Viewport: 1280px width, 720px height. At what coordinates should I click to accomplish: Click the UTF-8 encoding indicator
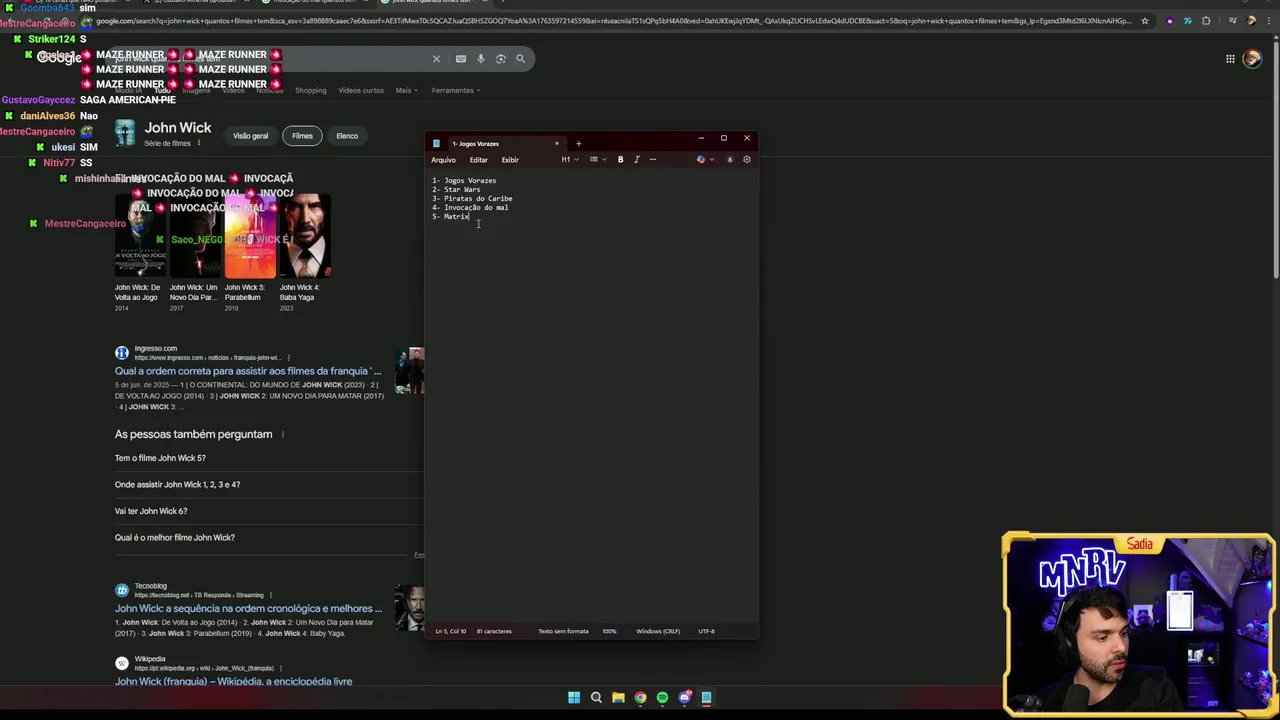pos(706,631)
